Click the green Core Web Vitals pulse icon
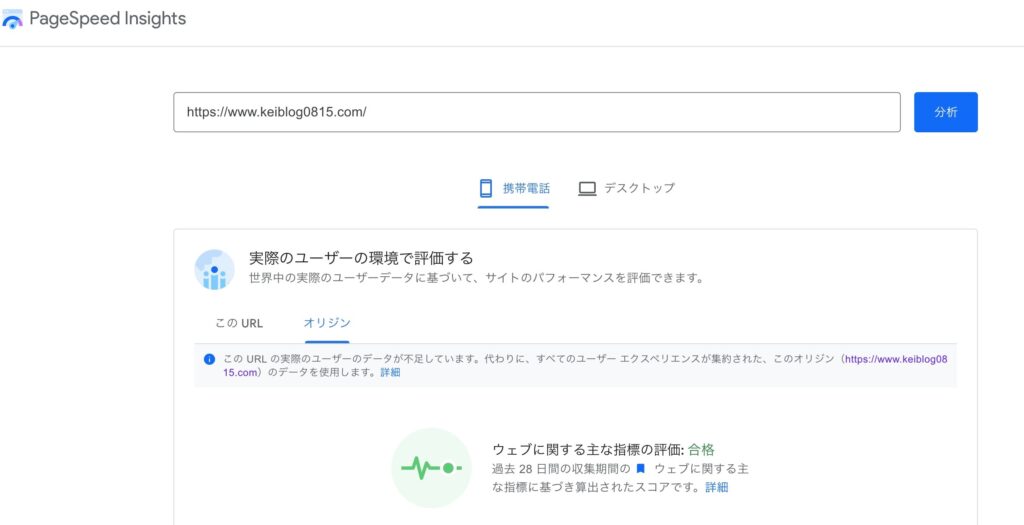The width and height of the screenshot is (1024, 525). [431, 468]
